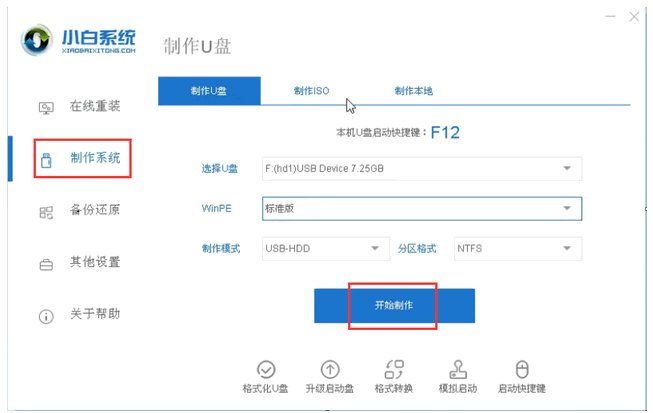Open the WinPE 标准版 dropdown

(422, 209)
